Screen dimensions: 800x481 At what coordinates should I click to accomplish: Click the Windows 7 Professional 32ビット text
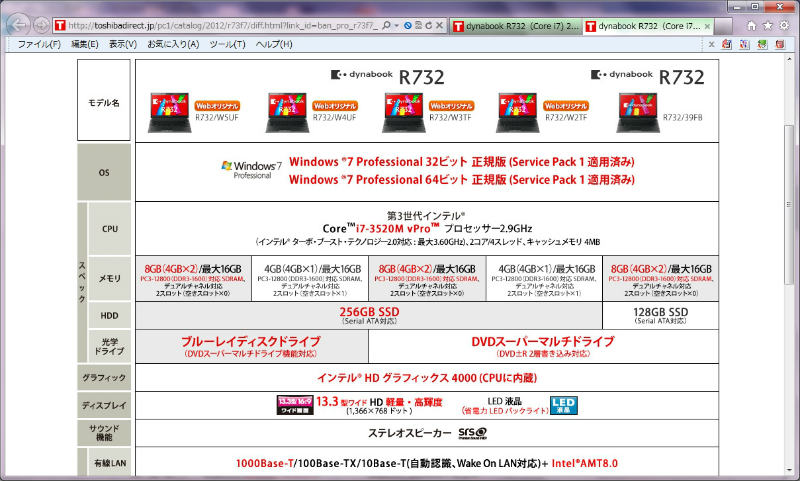pos(462,162)
